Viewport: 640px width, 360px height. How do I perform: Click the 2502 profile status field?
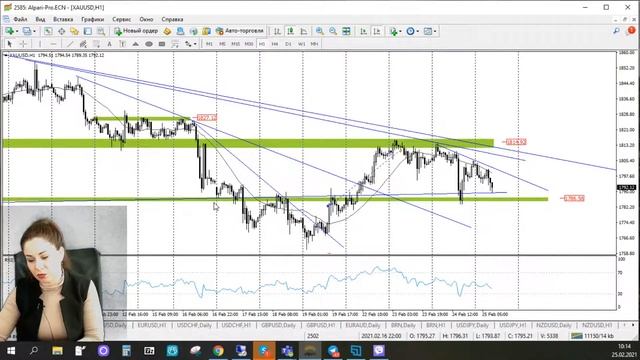[x=313, y=336]
